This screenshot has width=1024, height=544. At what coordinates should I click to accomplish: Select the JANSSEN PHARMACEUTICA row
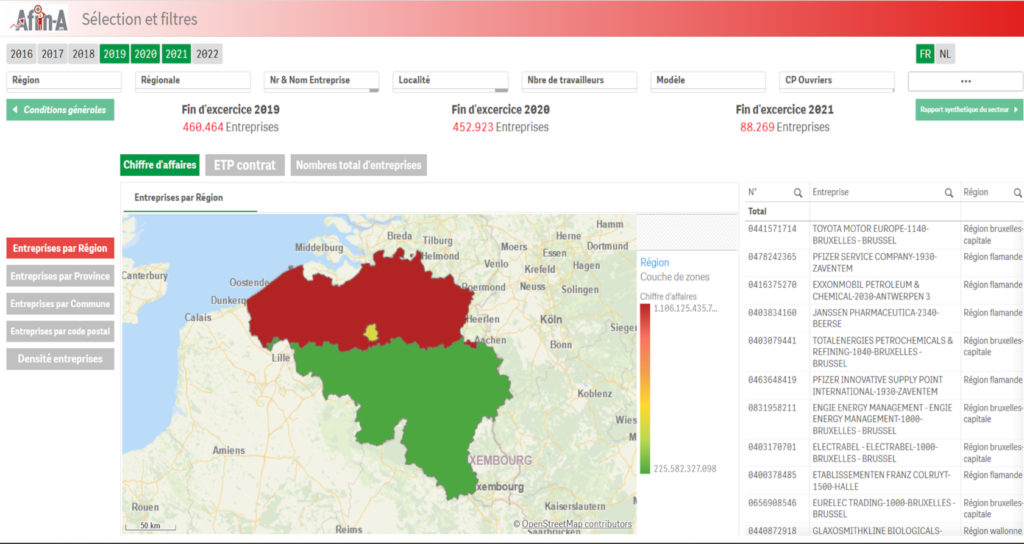point(884,318)
